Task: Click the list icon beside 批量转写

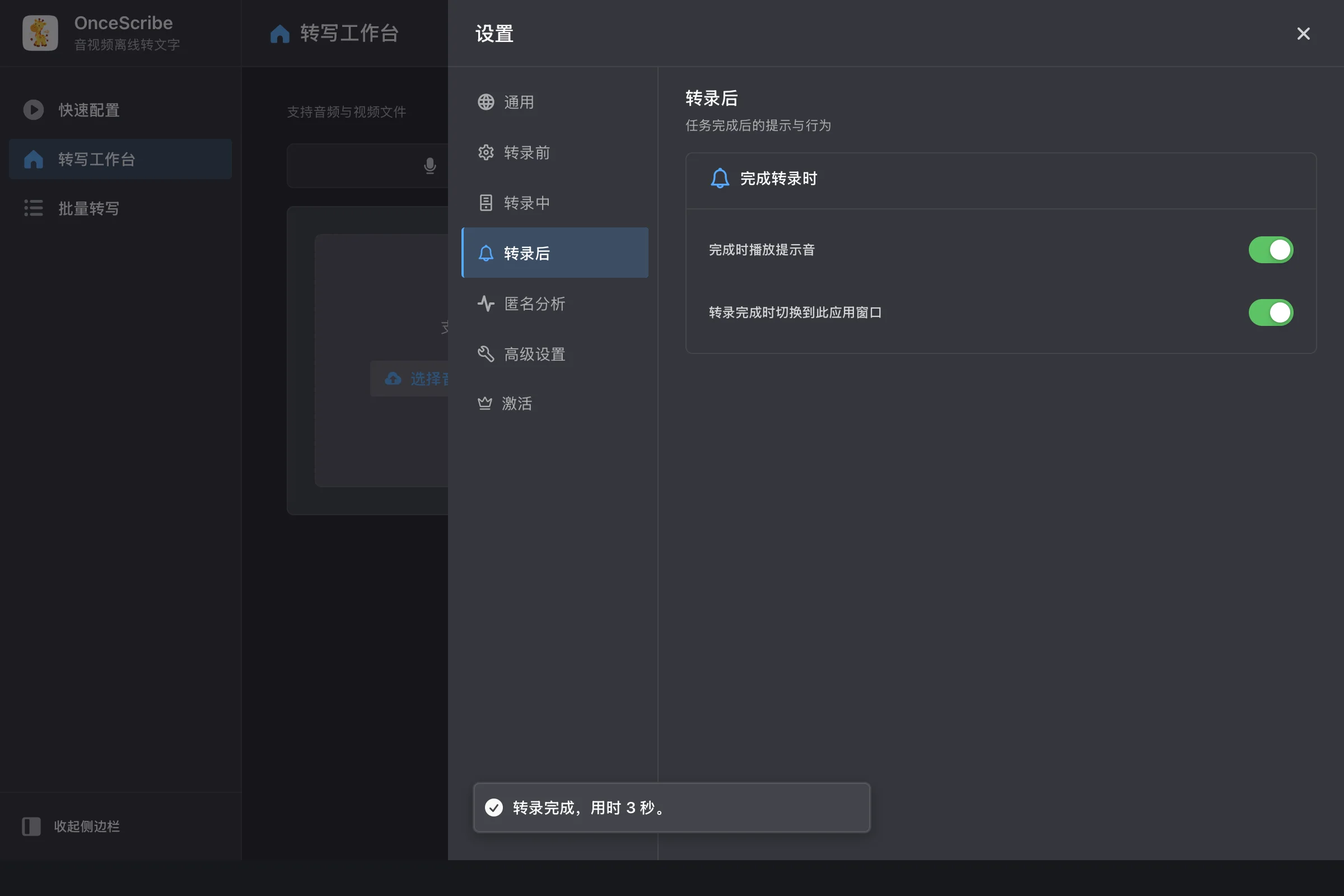Action: pyautogui.click(x=33, y=208)
